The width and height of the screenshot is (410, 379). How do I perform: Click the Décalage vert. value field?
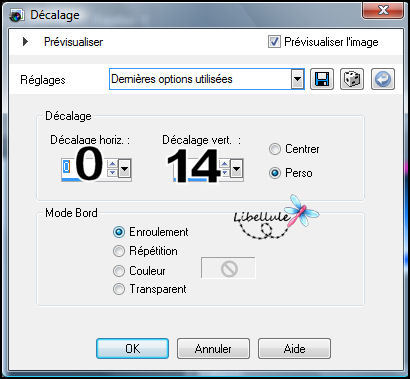pos(196,168)
